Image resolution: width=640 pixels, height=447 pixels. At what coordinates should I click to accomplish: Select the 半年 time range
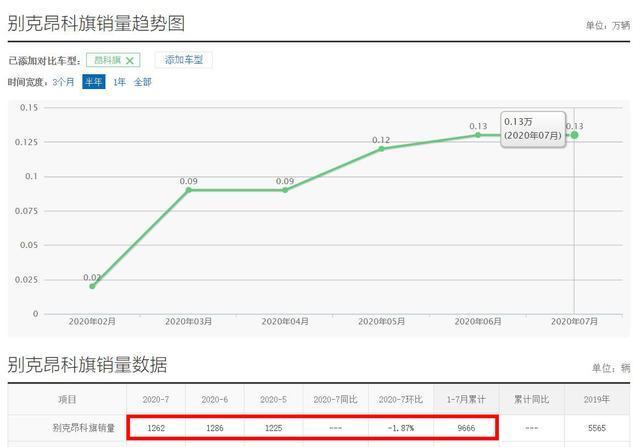(93, 82)
